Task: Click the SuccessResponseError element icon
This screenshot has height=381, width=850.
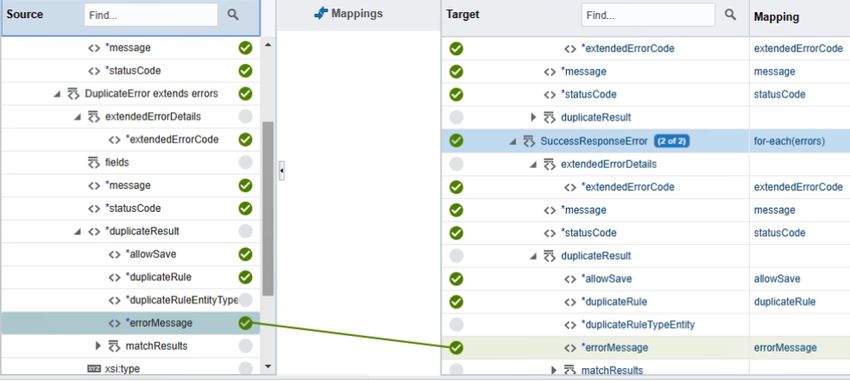Action: tap(529, 141)
